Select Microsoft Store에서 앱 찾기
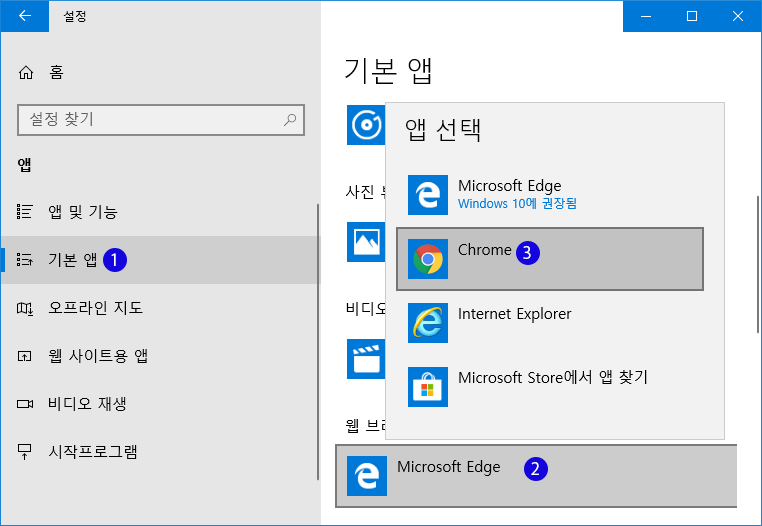762x526 pixels. [x=550, y=387]
